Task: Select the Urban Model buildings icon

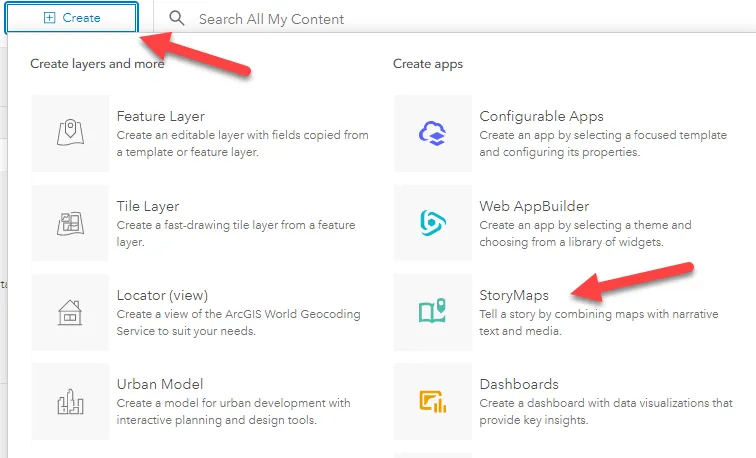Action: point(70,402)
